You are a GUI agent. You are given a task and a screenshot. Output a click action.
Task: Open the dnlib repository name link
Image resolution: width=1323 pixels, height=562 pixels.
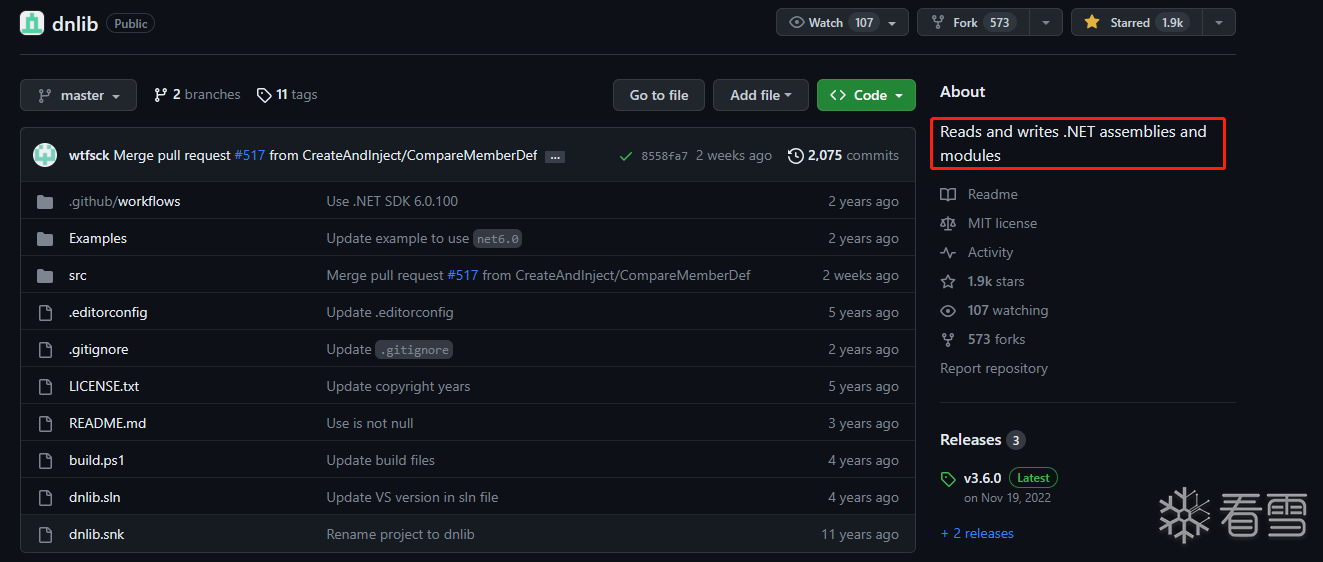pyautogui.click(x=75, y=23)
